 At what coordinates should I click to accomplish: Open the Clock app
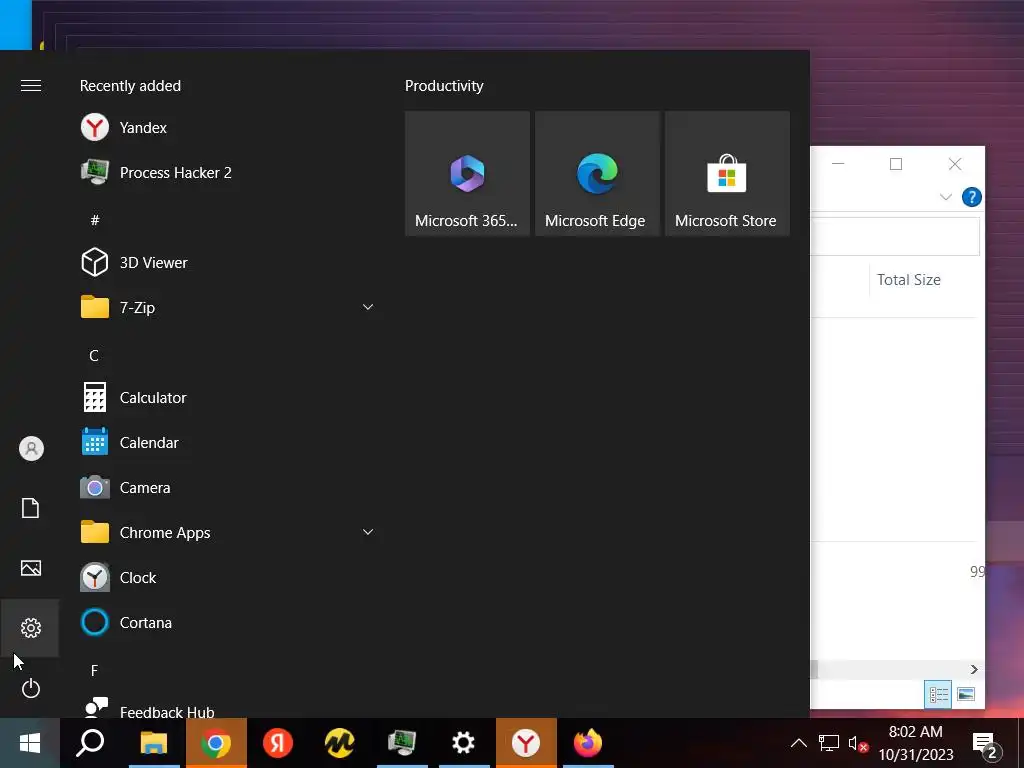[226, 578]
